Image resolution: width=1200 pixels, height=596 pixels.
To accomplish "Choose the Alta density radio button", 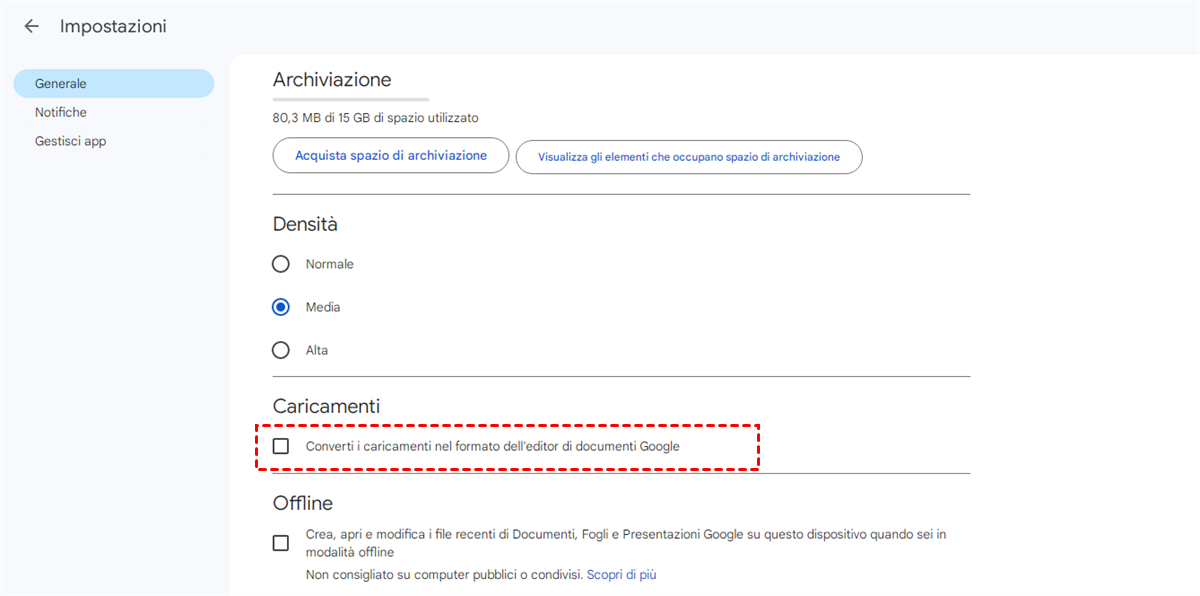I will [x=281, y=350].
